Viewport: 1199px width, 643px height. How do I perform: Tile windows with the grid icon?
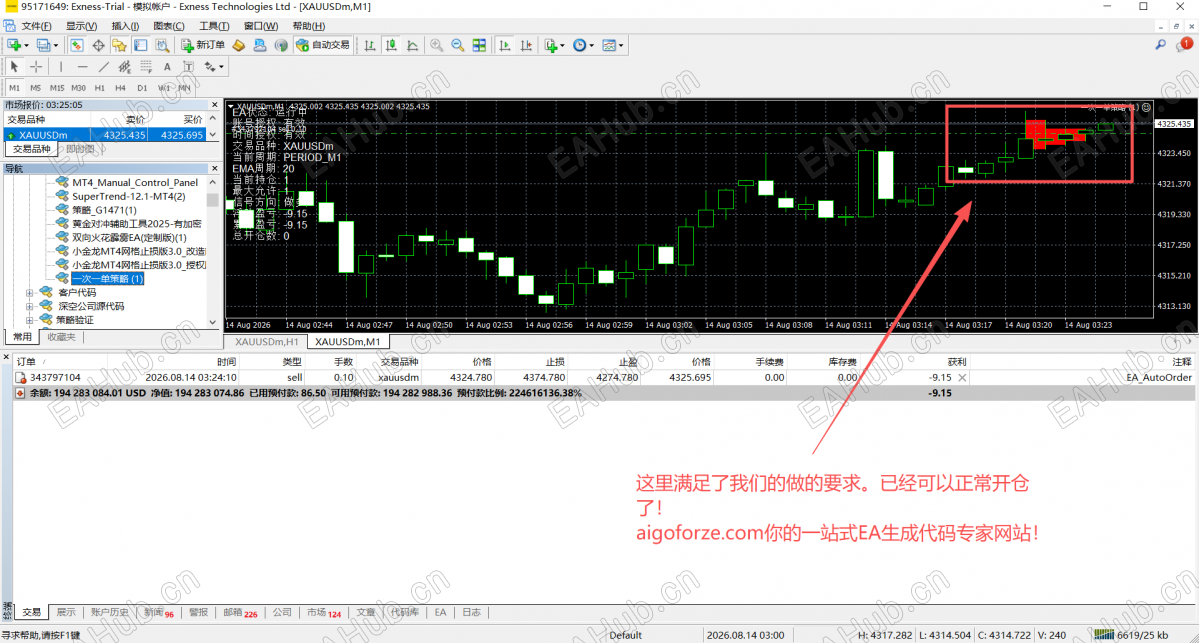(479, 45)
